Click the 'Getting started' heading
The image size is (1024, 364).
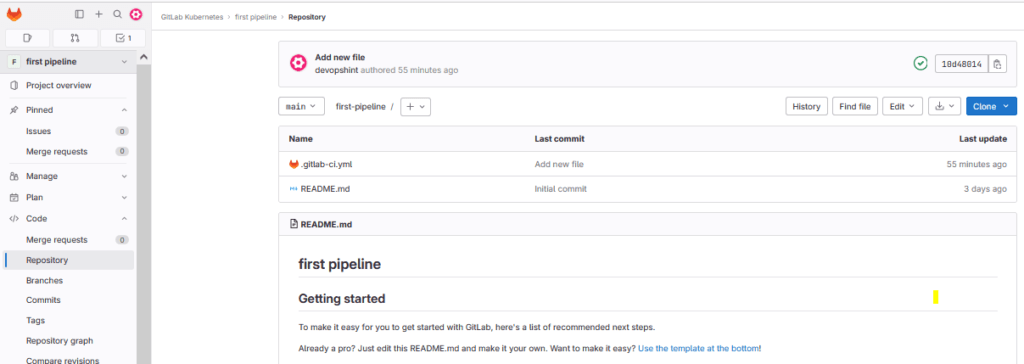(x=342, y=299)
